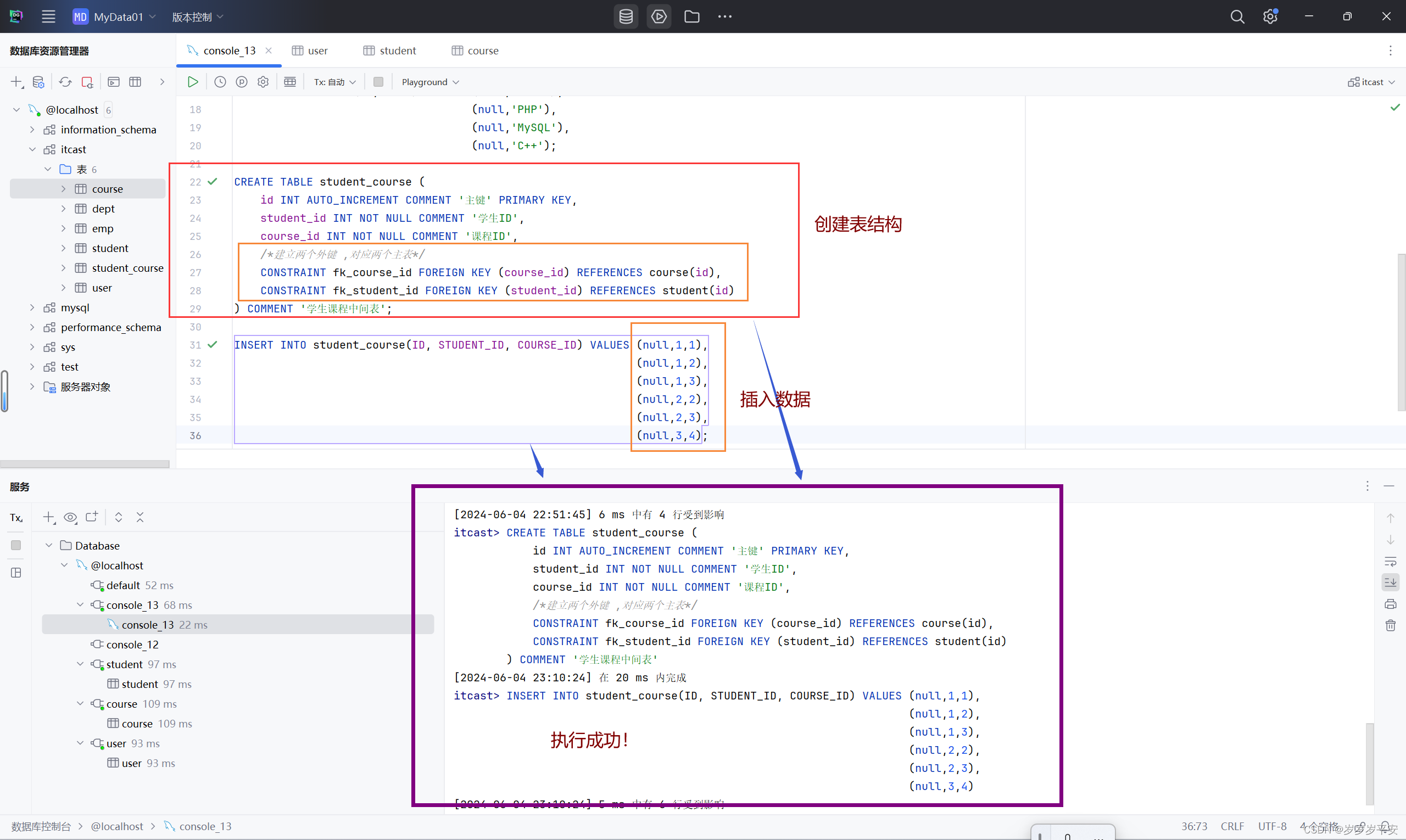Collapse all services tree nodes
Image resolution: width=1406 pixels, height=840 pixels.
140,517
